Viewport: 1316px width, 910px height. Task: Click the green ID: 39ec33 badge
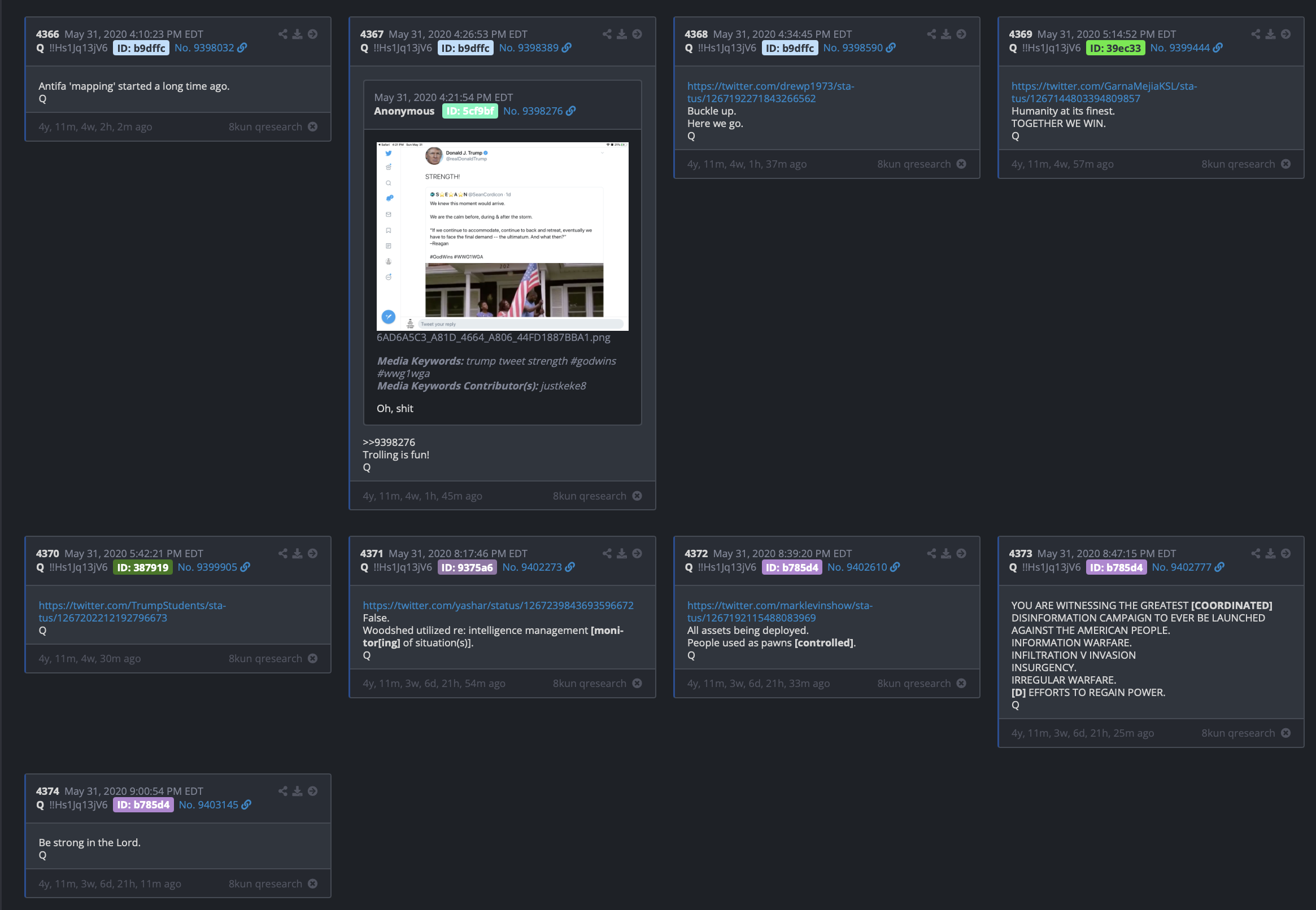pyautogui.click(x=1115, y=48)
